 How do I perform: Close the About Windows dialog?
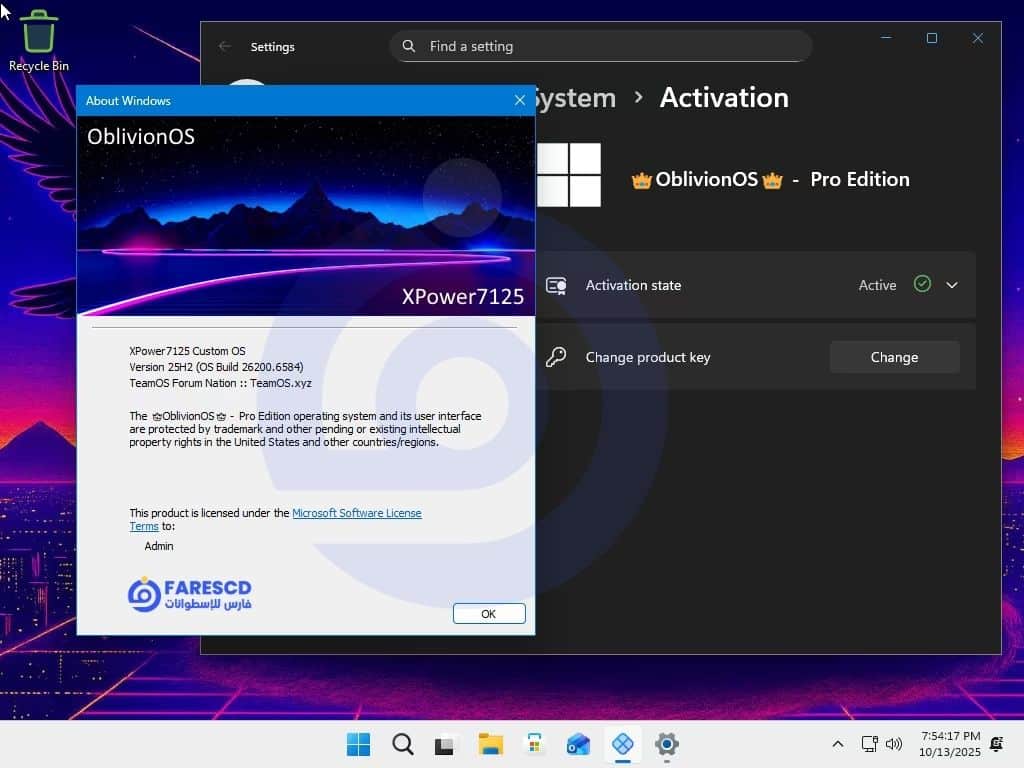[519, 100]
